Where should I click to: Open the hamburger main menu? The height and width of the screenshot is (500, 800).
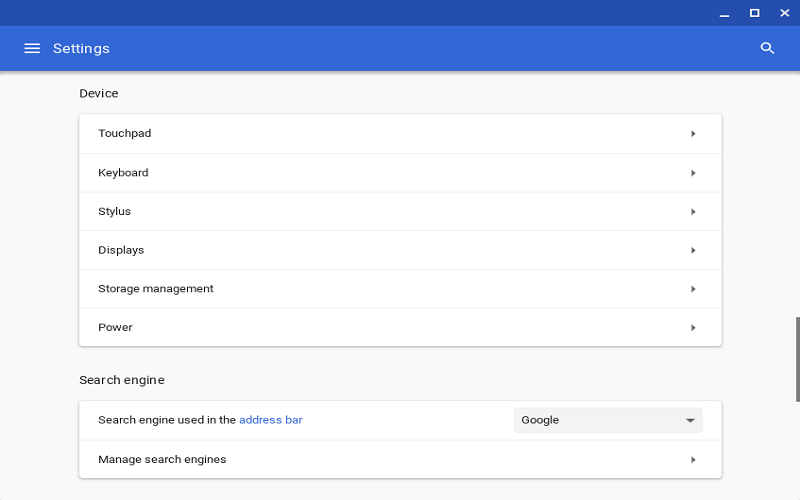pos(32,48)
